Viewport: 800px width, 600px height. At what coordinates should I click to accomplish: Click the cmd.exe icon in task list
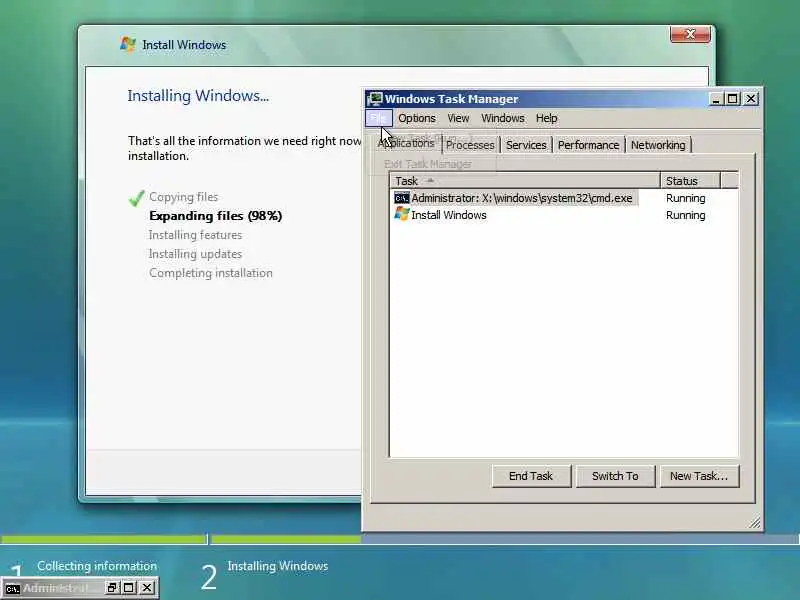pyautogui.click(x=402, y=198)
